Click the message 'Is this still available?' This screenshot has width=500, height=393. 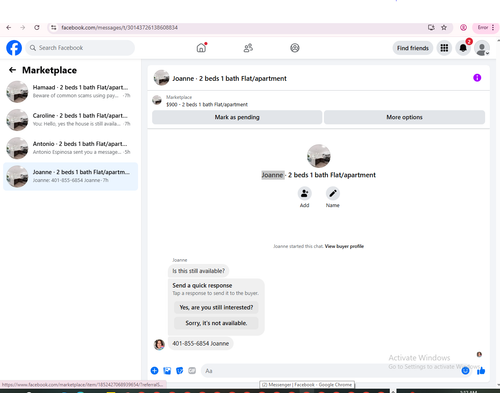(199, 271)
